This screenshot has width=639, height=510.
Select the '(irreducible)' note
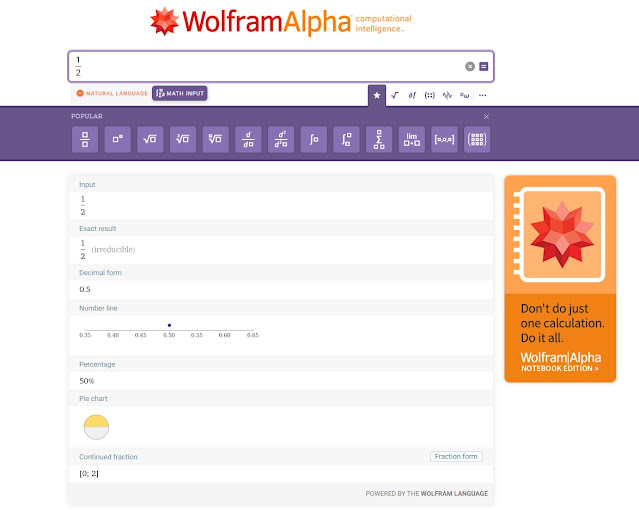click(x=113, y=249)
